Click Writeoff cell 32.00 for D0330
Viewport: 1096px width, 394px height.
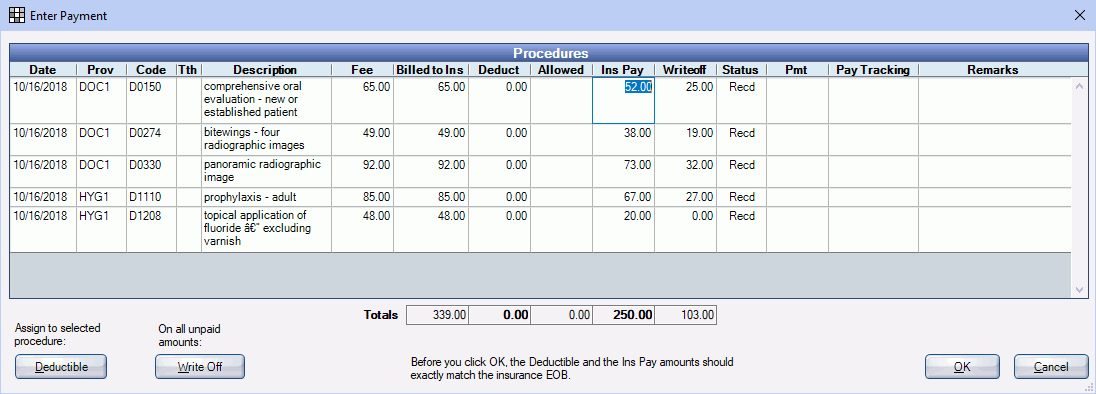click(x=686, y=171)
